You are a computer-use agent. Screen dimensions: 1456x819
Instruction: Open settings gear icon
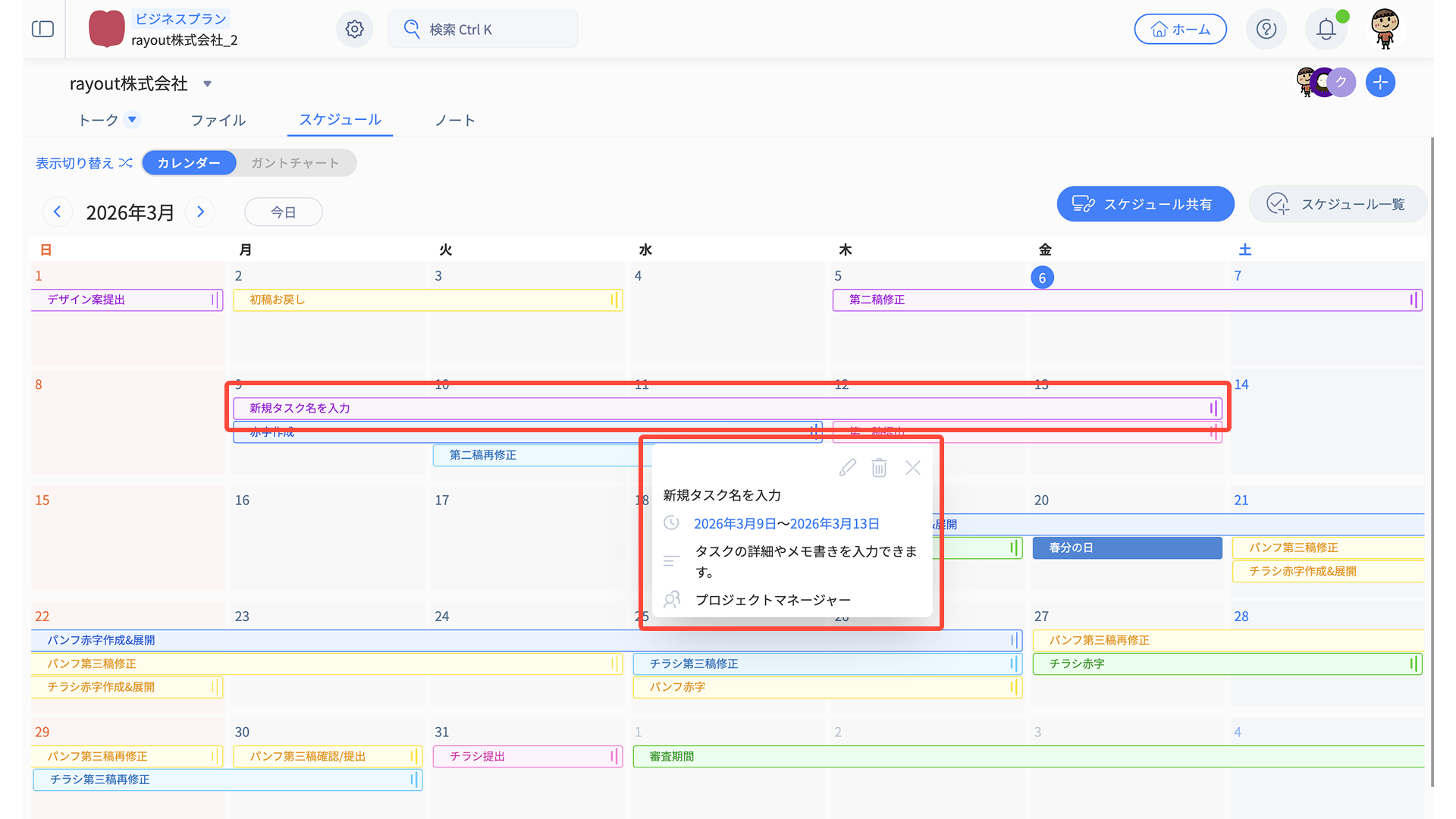[354, 29]
